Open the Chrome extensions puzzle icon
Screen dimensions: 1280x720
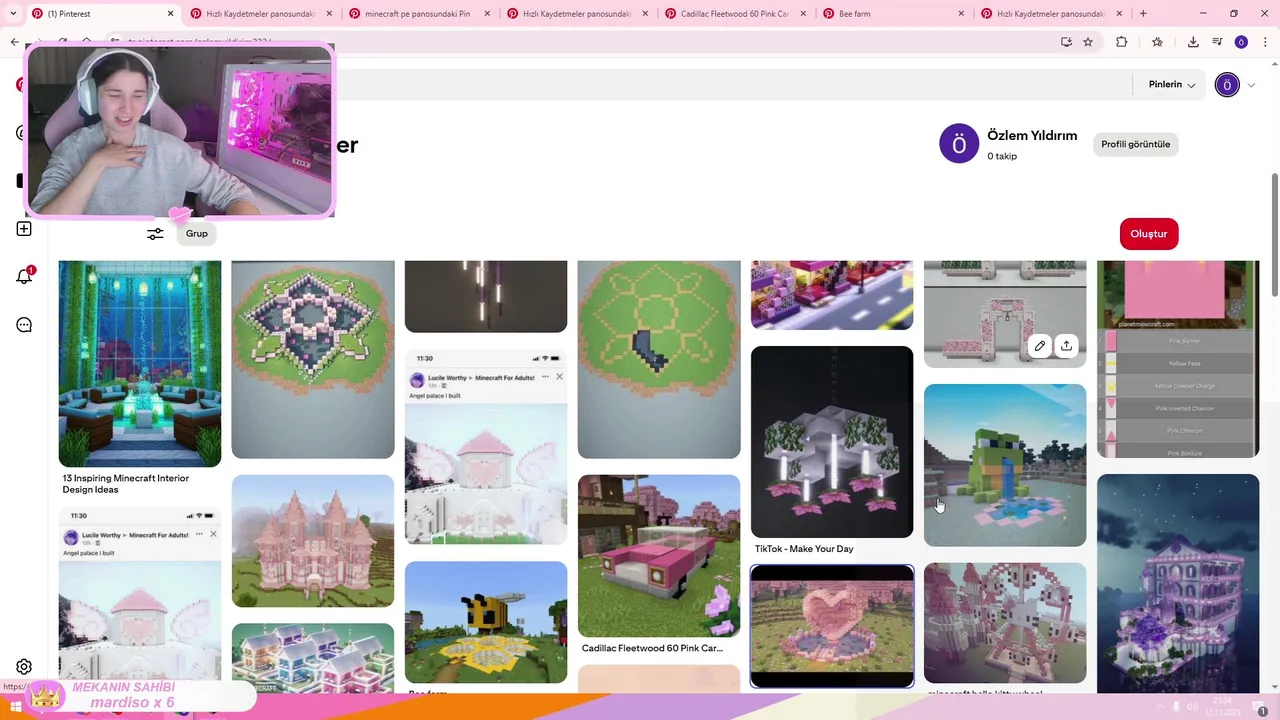pyautogui.click(x=1121, y=42)
